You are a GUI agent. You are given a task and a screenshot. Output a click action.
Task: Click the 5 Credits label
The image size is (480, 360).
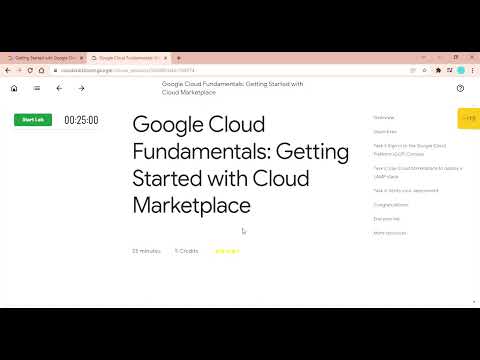pos(186,251)
